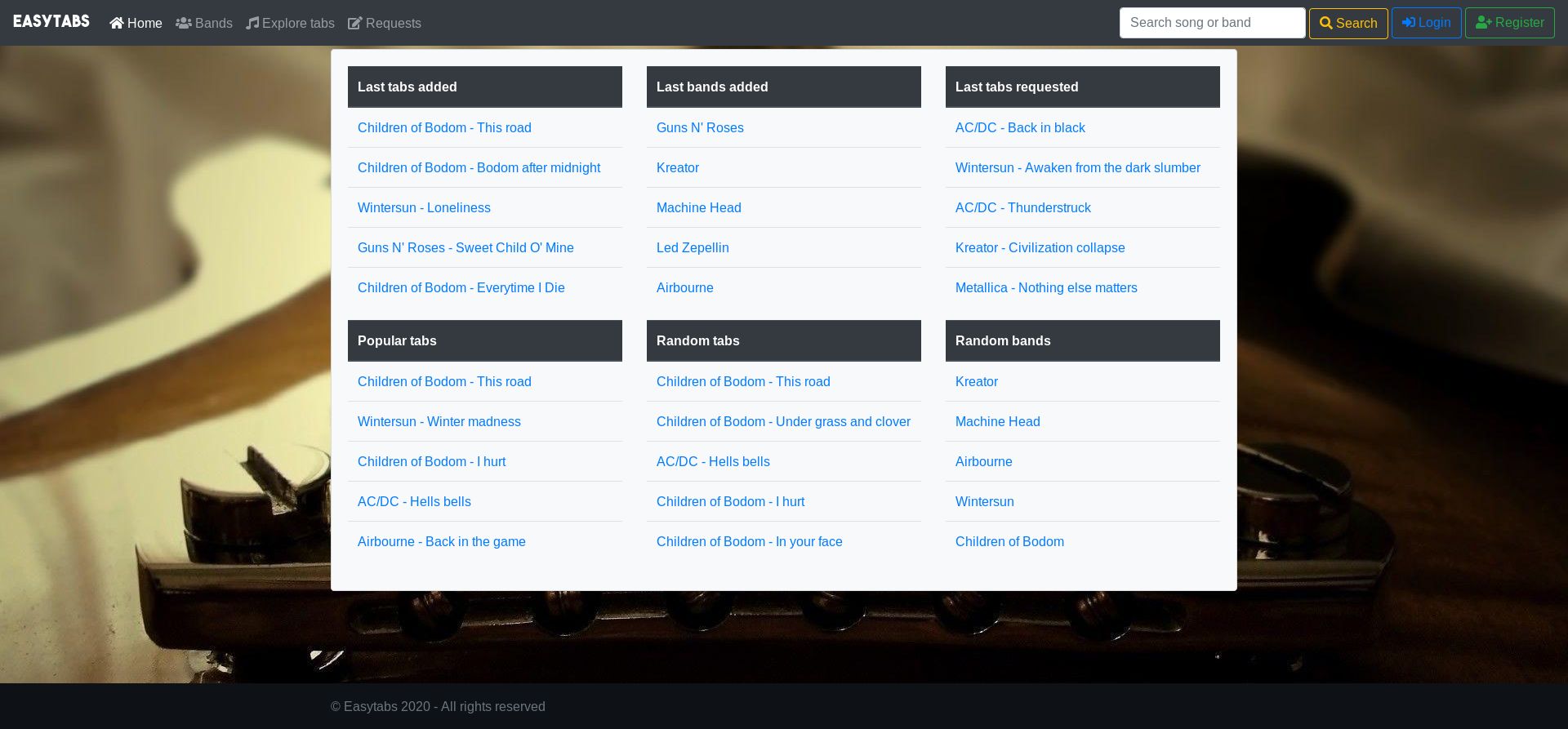Click the Home house icon

coord(117,24)
